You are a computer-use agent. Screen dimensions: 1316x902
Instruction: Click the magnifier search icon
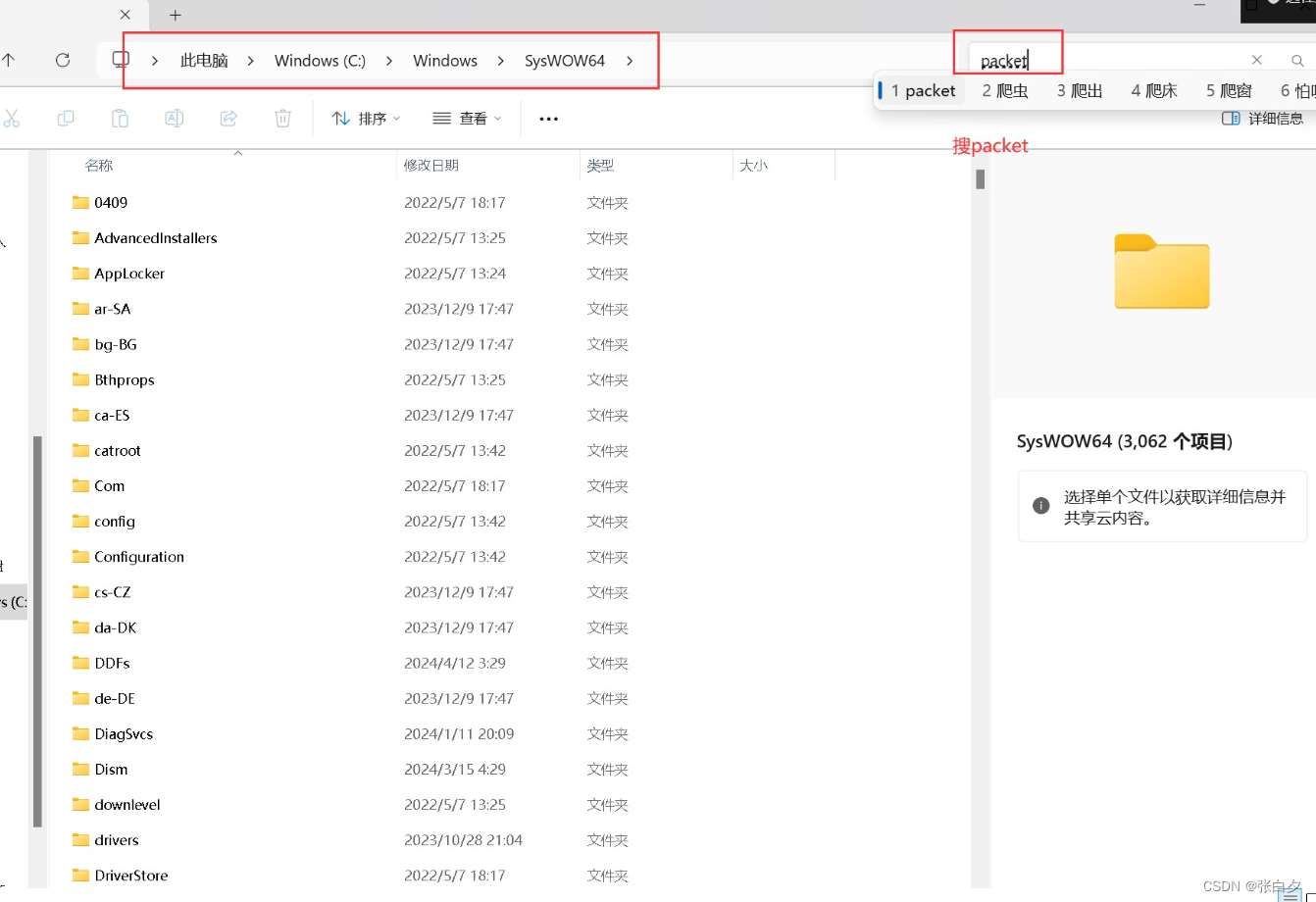(1297, 61)
